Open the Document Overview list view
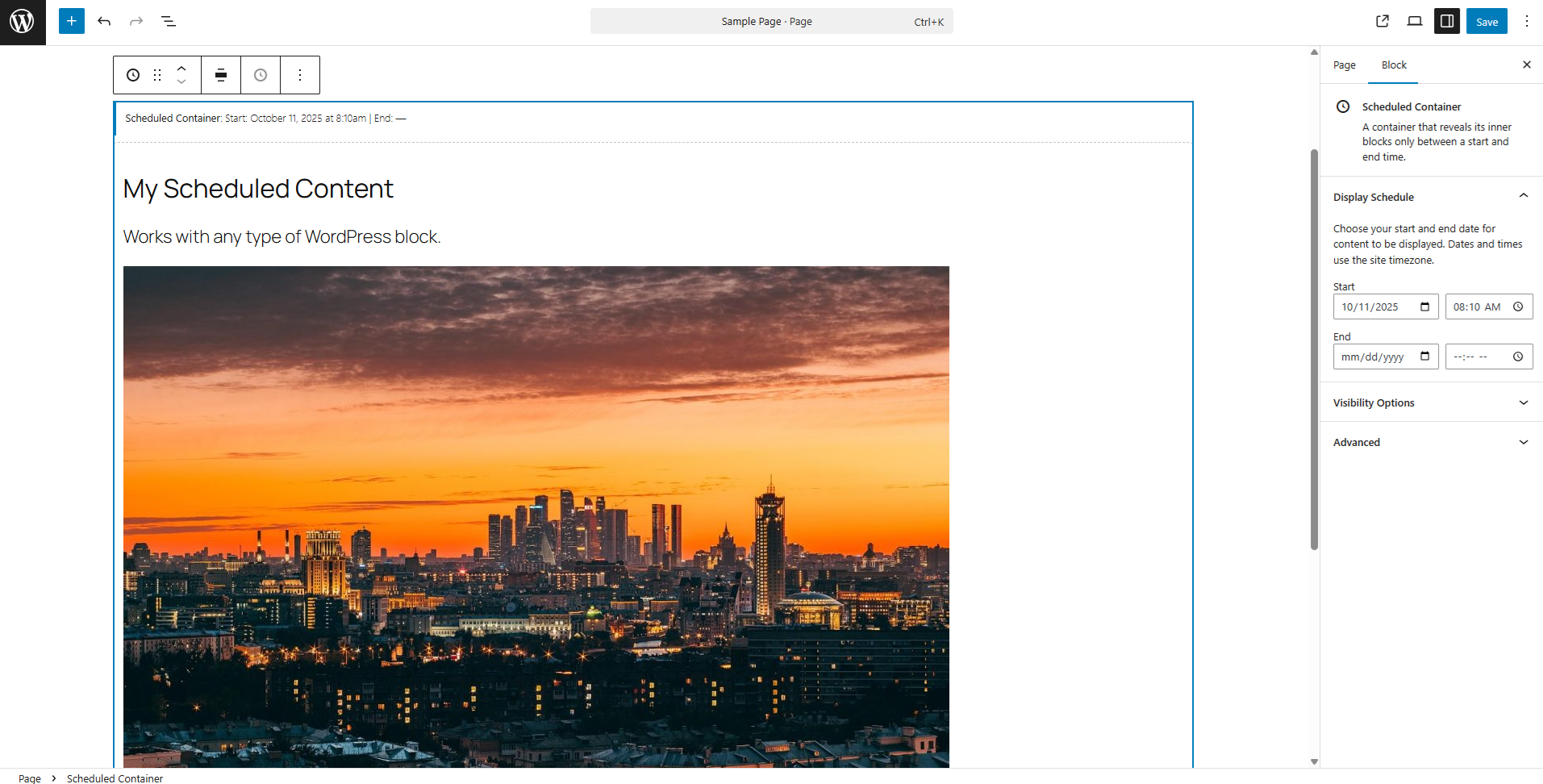1543x784 pixels. [x=169, y=21]
